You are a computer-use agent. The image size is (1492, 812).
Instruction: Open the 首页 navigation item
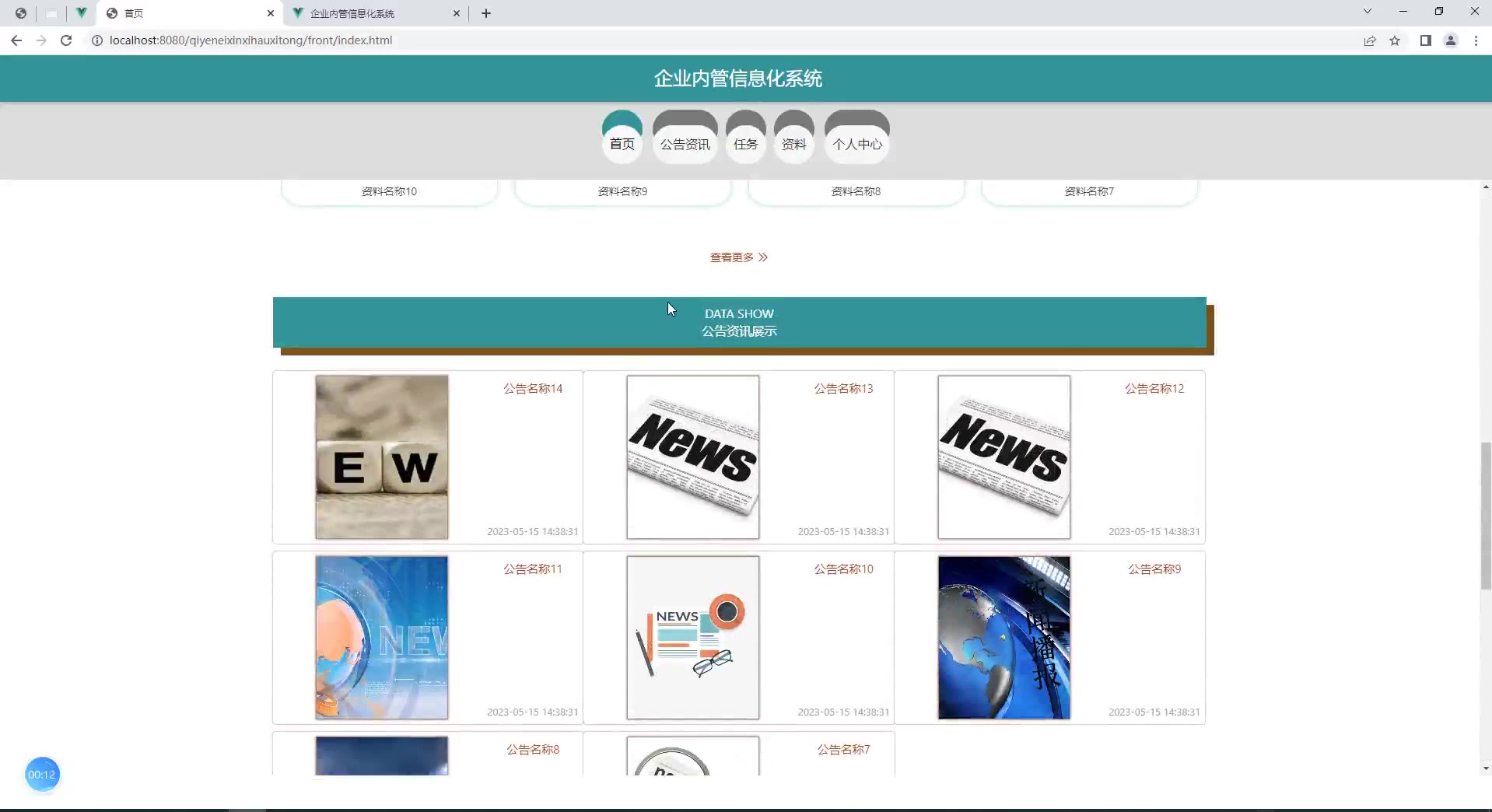tap(622, 138)
